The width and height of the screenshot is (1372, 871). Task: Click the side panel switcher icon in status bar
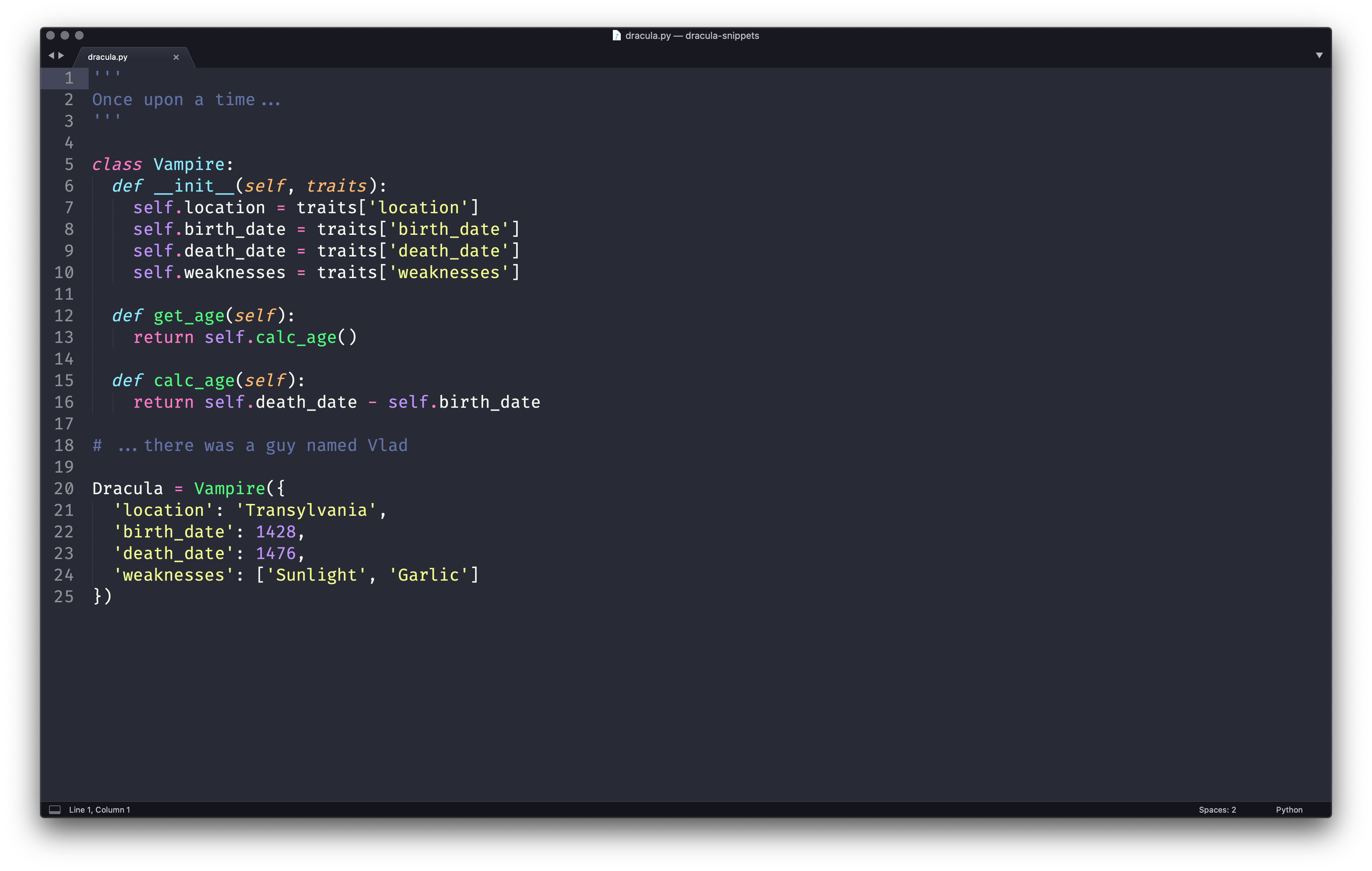(x=55, y=809)
